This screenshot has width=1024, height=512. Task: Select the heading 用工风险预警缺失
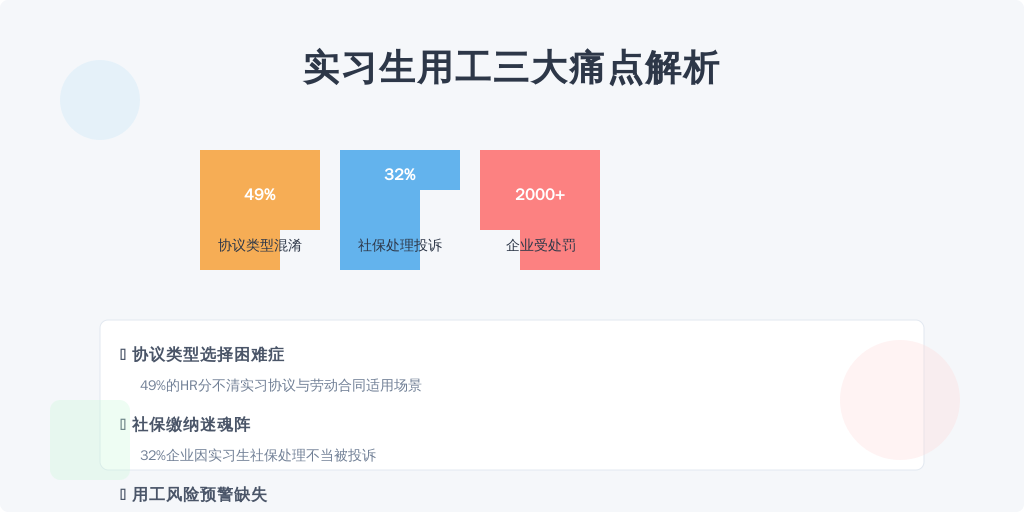(x=199, y=494)
